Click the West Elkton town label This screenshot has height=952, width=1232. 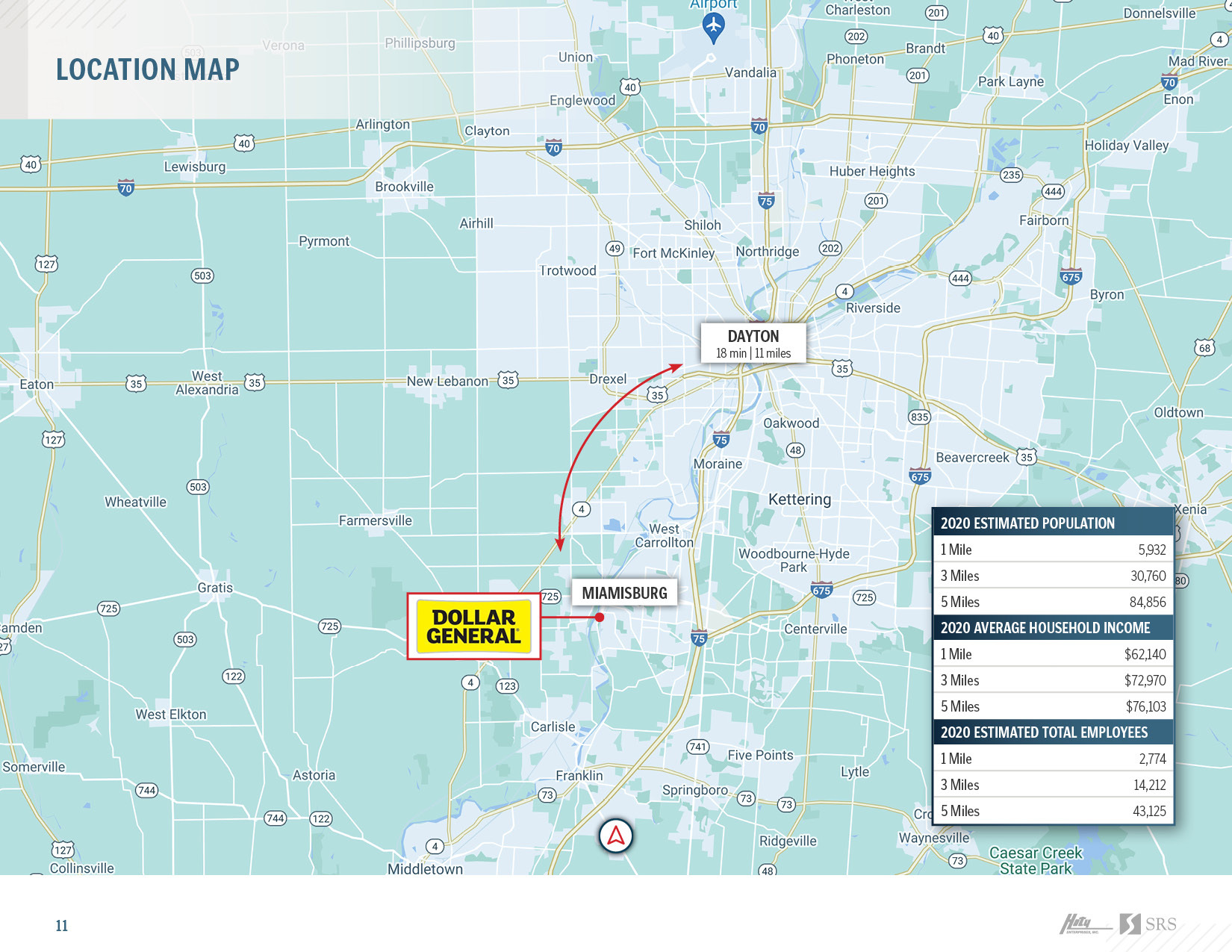(171, 714)
